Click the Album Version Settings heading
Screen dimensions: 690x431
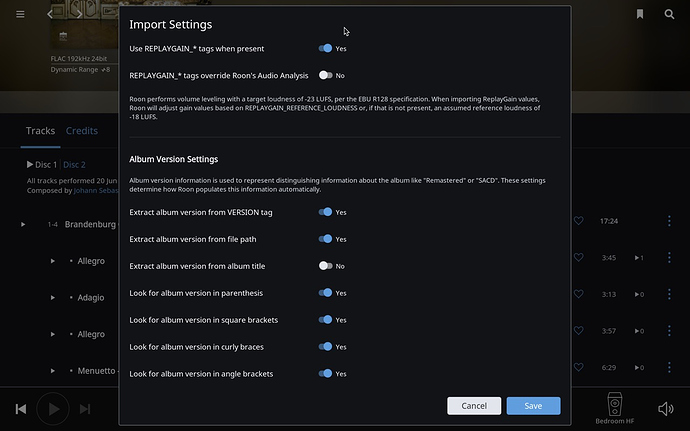tap(173, 159)
